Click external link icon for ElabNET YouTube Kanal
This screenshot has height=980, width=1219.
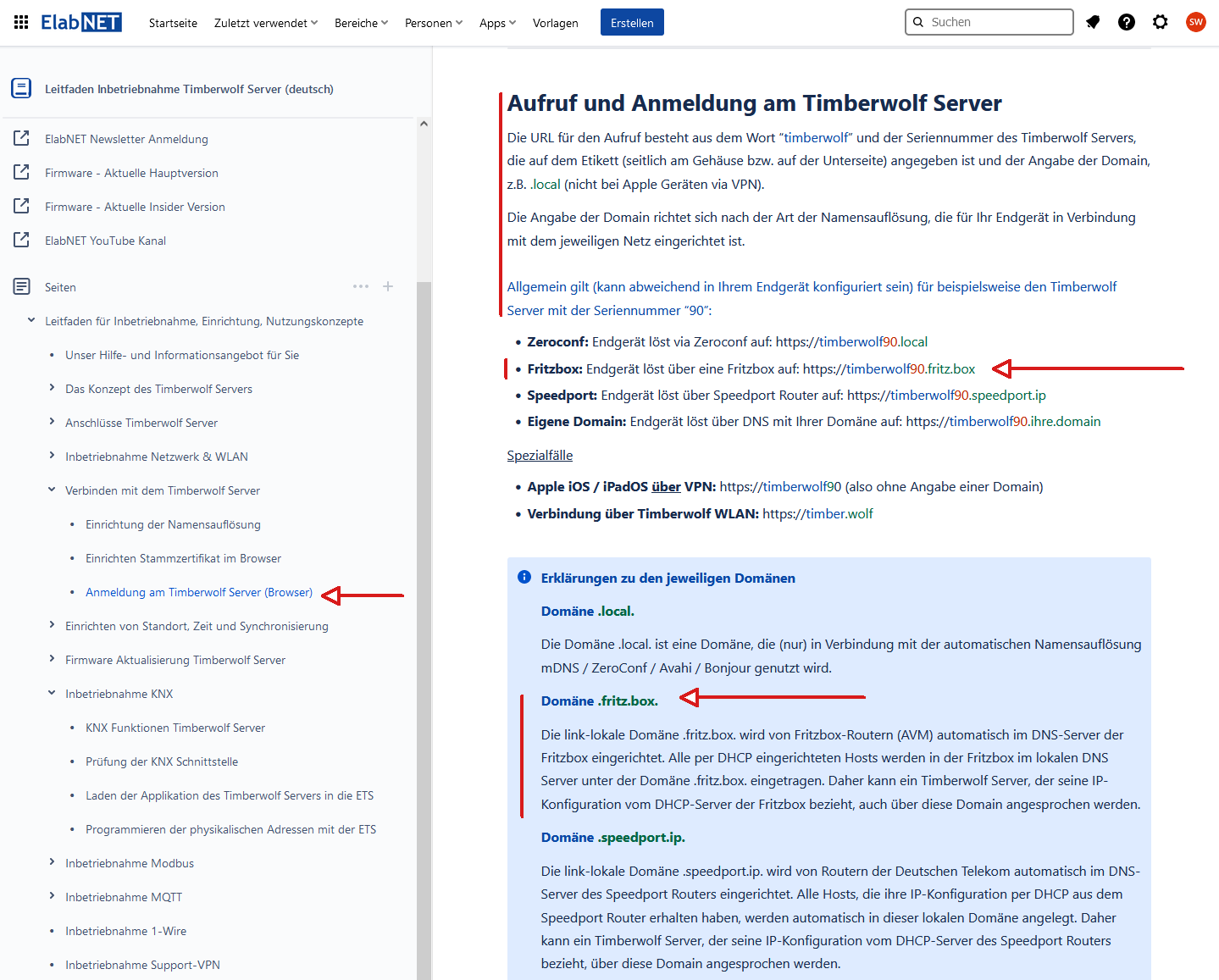(21, 240)
